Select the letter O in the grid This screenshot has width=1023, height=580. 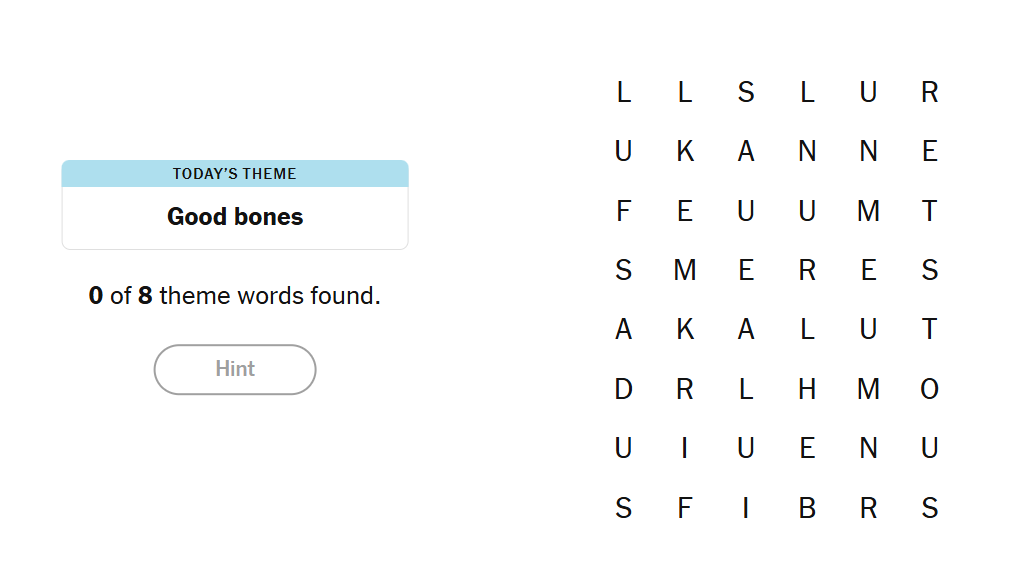[x=929, y=389]
